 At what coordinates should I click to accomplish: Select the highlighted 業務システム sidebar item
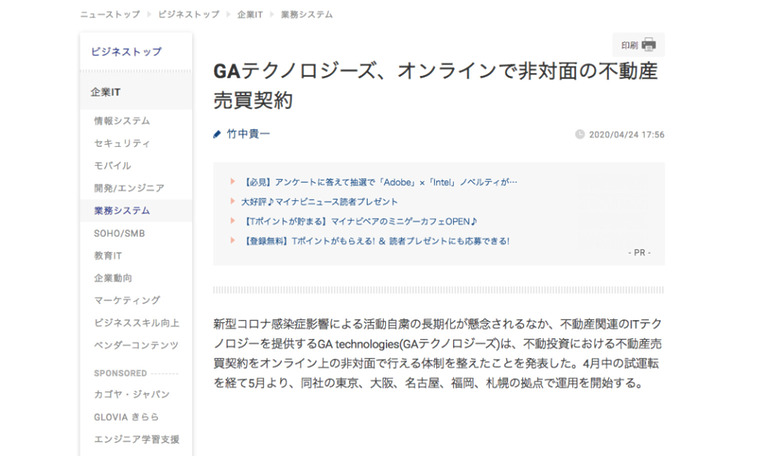pos(122,210)
